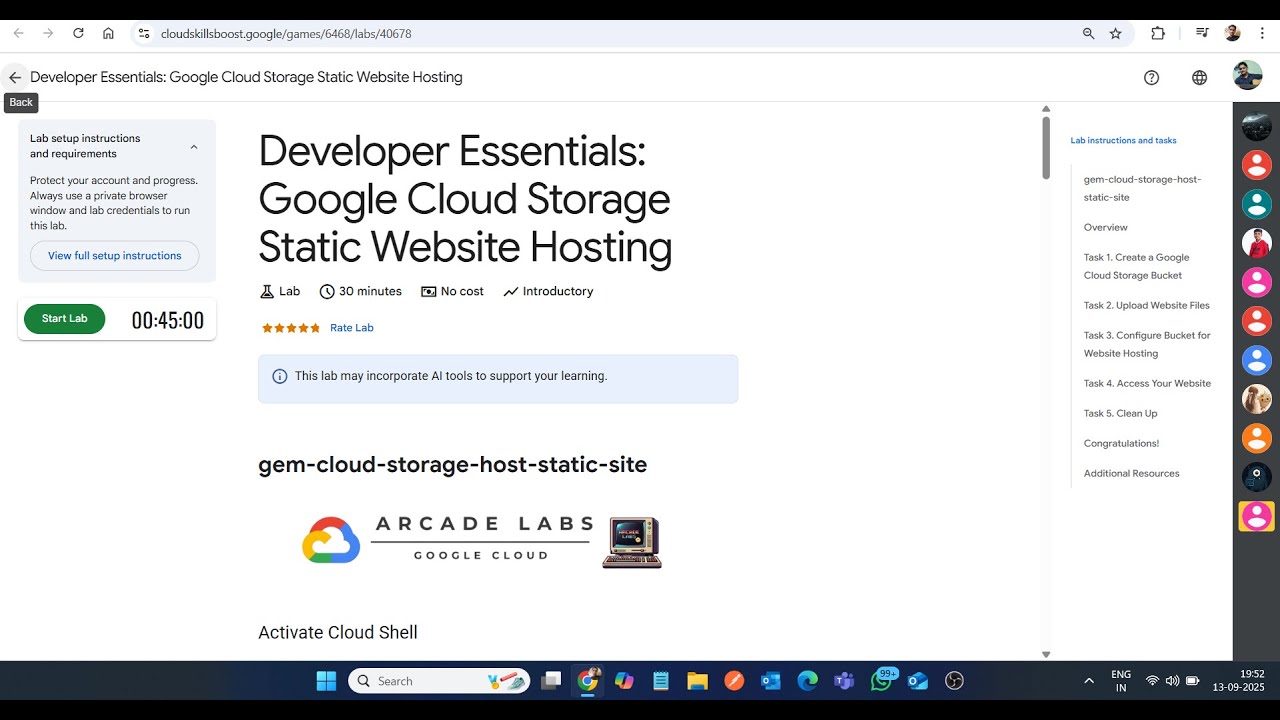Click the Arcade Labs Google Cloud banner image
This screenshot has width=1280, height=720.
[482, 541]
